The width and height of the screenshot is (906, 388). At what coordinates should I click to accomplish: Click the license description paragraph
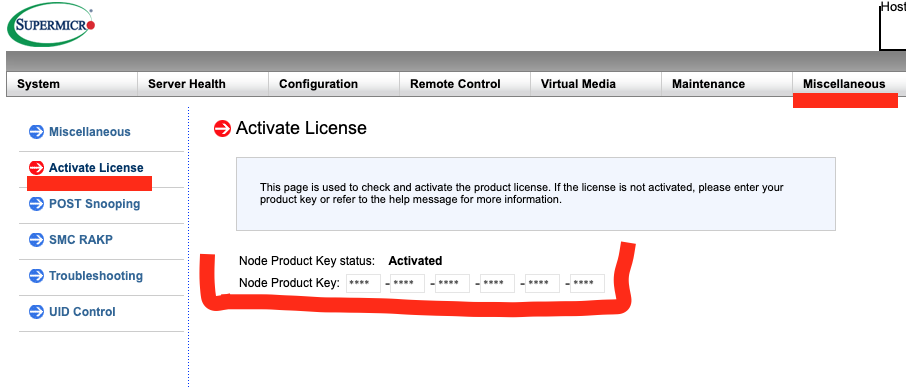click(522, 194)
